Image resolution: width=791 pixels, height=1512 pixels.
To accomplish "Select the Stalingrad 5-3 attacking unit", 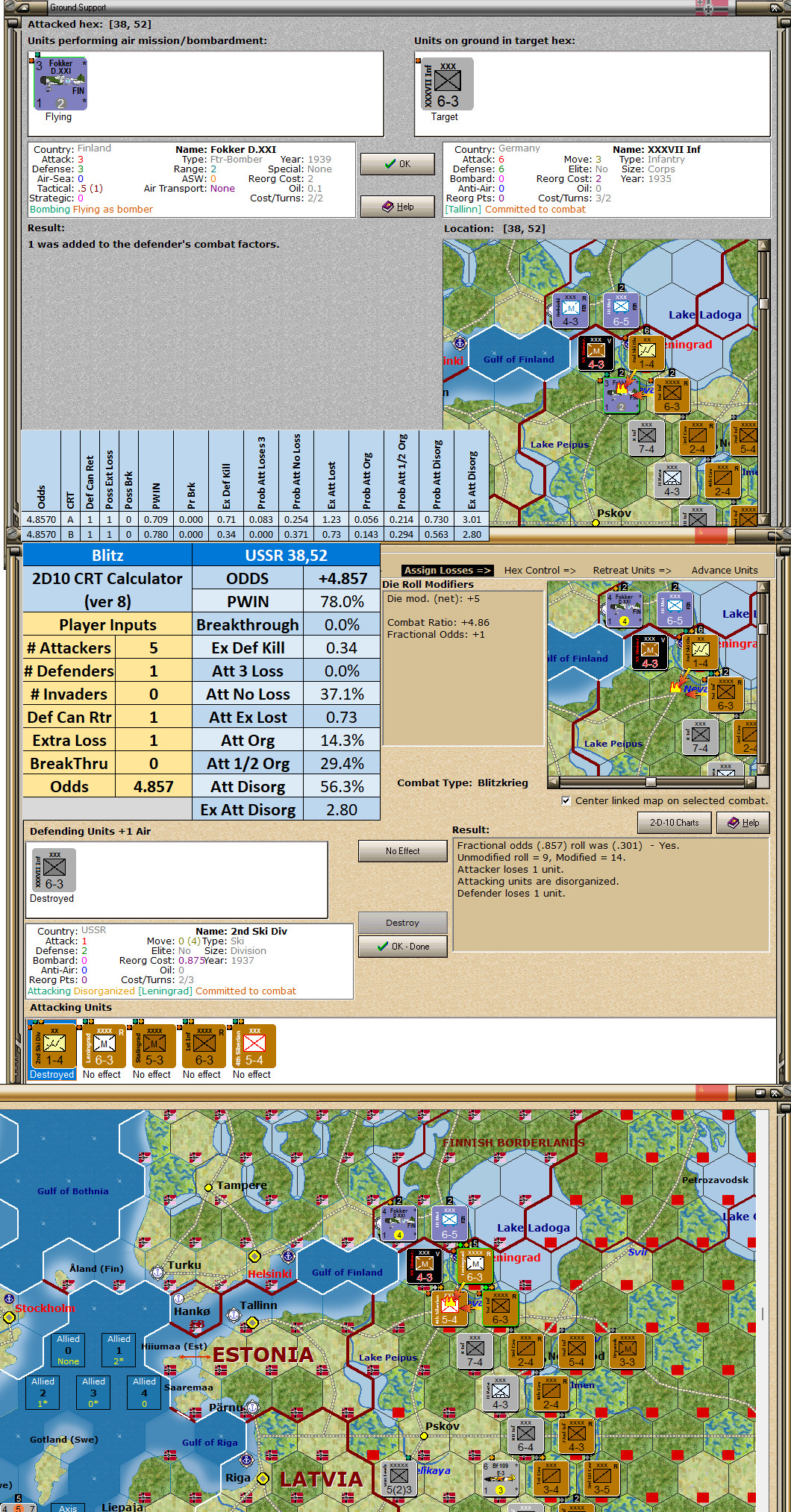I will (x=153, y=1047).
